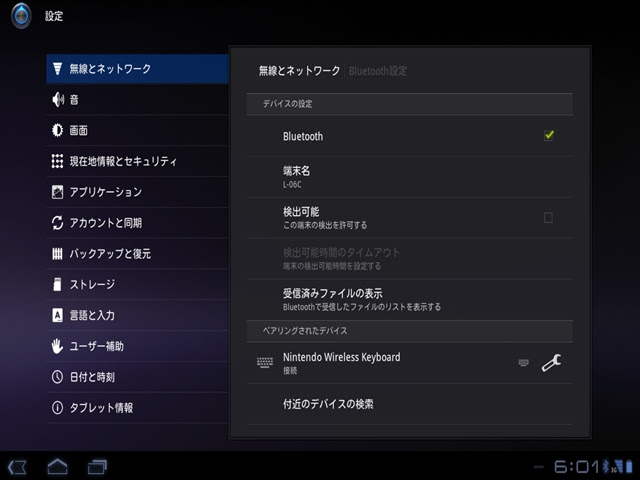Tap the Settings app icon at top-left
The height and width of the screenshot is (480, 640).
click(x=21, y=16)
